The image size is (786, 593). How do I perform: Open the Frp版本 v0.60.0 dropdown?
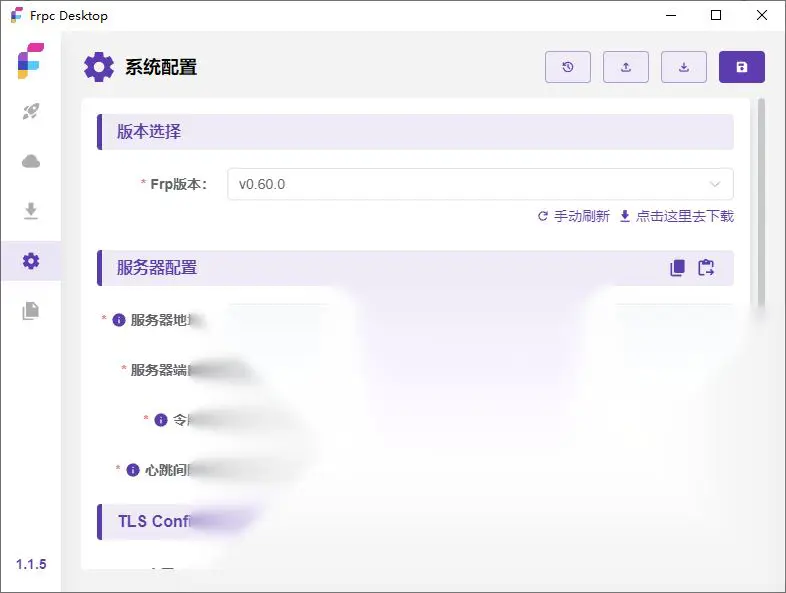click(480, 184)
